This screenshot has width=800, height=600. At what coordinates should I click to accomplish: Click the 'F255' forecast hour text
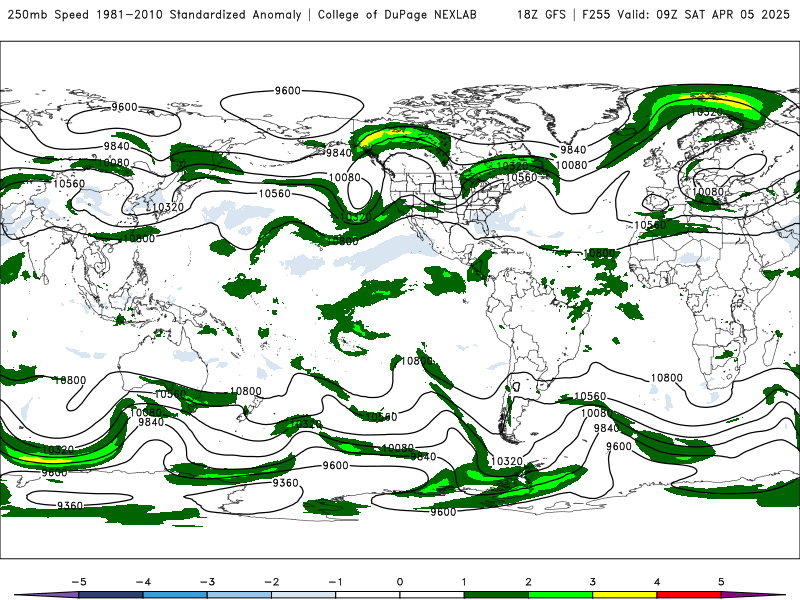596,15
